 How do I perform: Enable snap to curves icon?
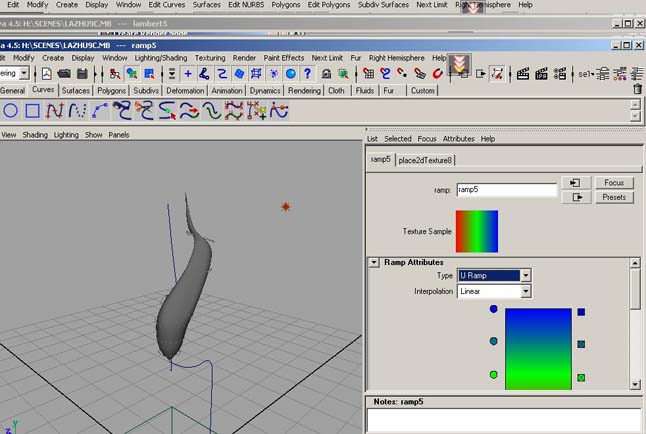click(386, 74)
